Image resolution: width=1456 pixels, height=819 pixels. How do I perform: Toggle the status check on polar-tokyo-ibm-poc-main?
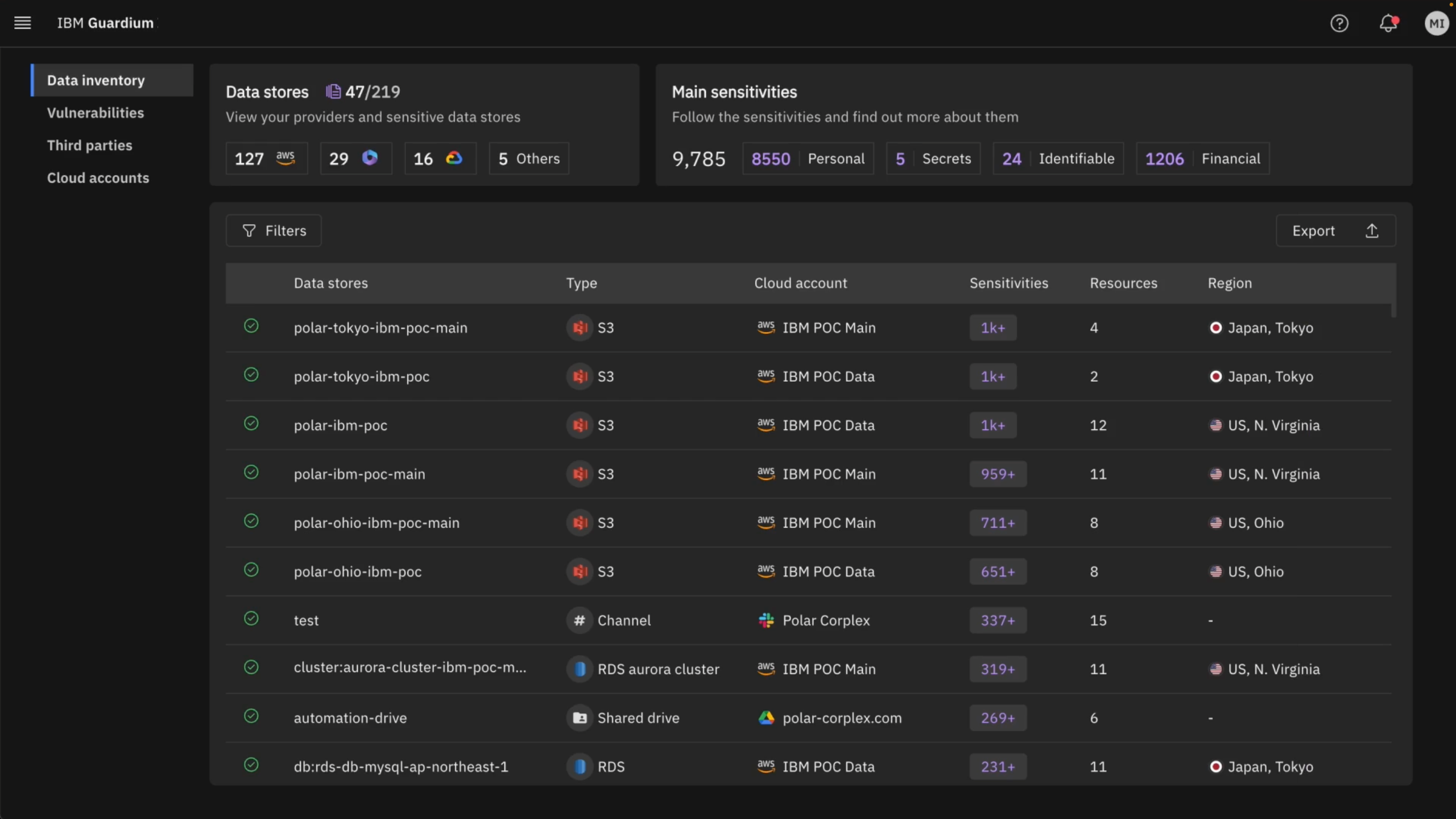tap(251, 326)
